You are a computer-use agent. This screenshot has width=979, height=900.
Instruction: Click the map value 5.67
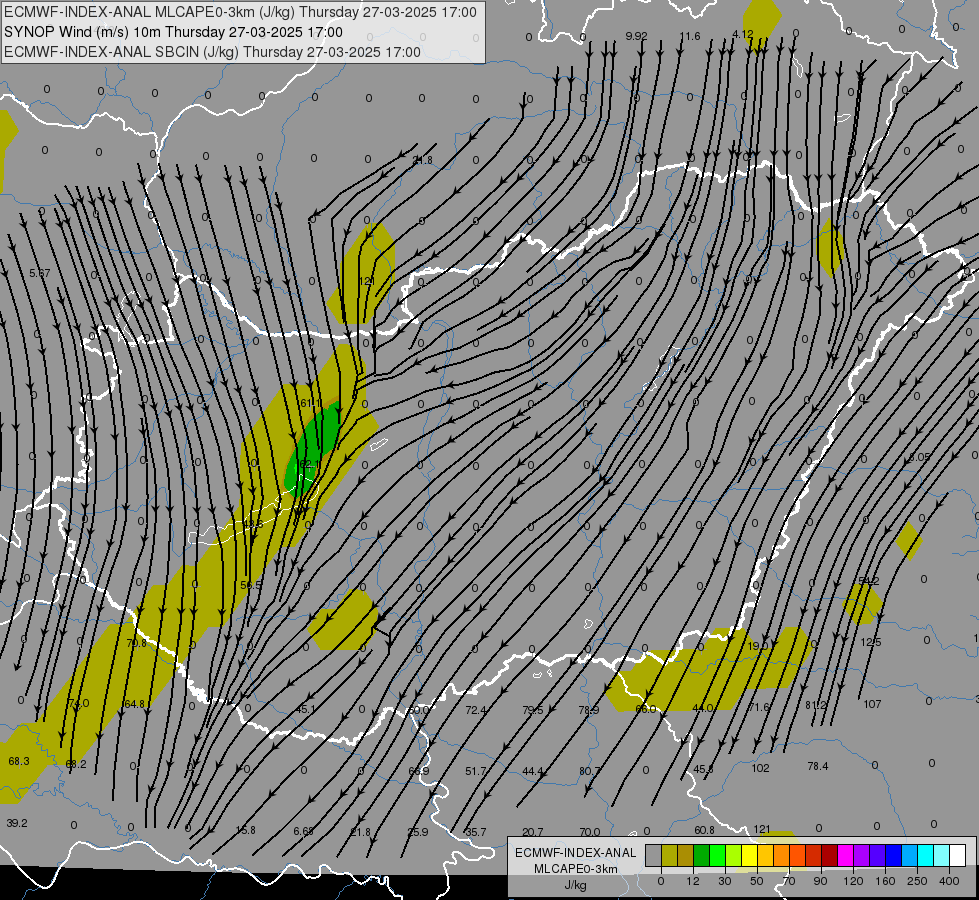(x=40, y=273)
